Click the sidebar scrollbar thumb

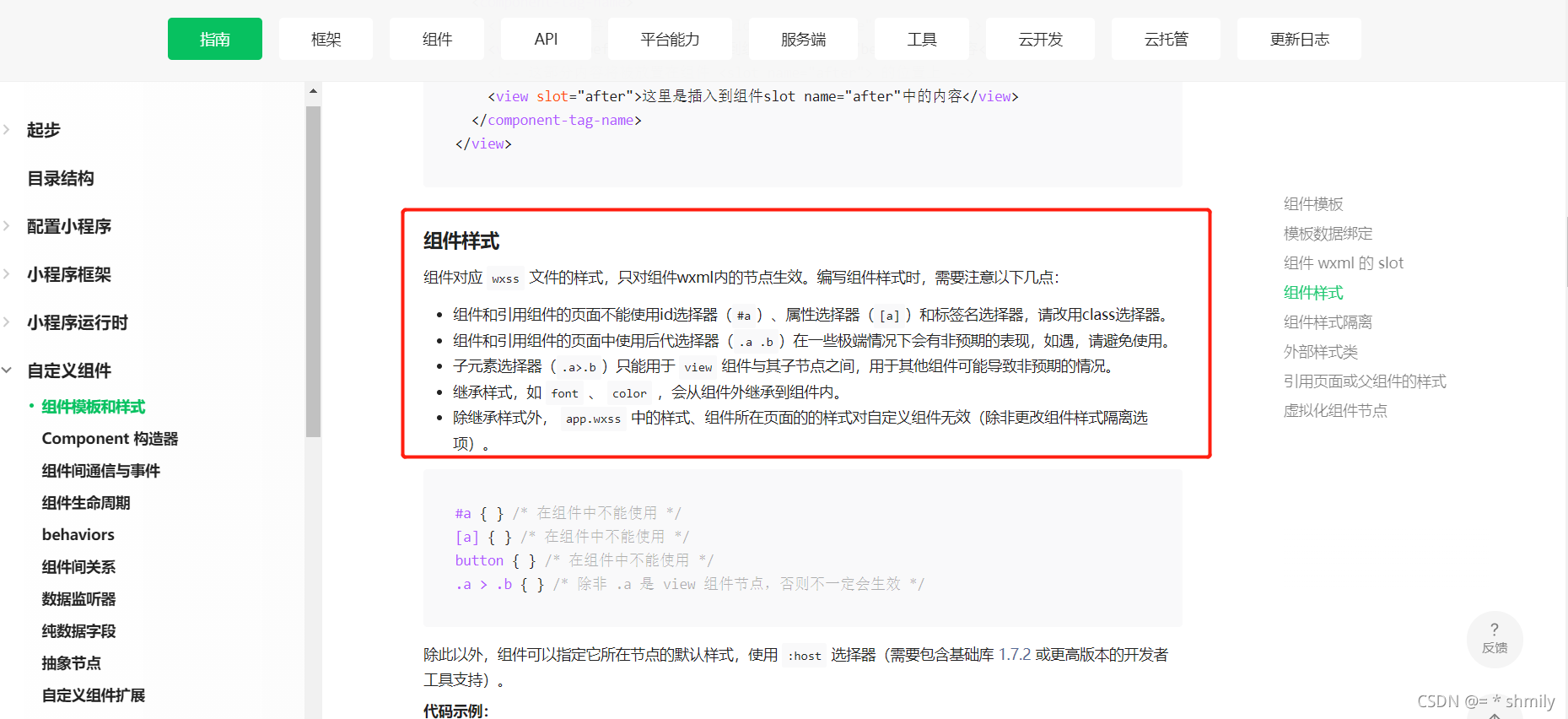[313, 271]
